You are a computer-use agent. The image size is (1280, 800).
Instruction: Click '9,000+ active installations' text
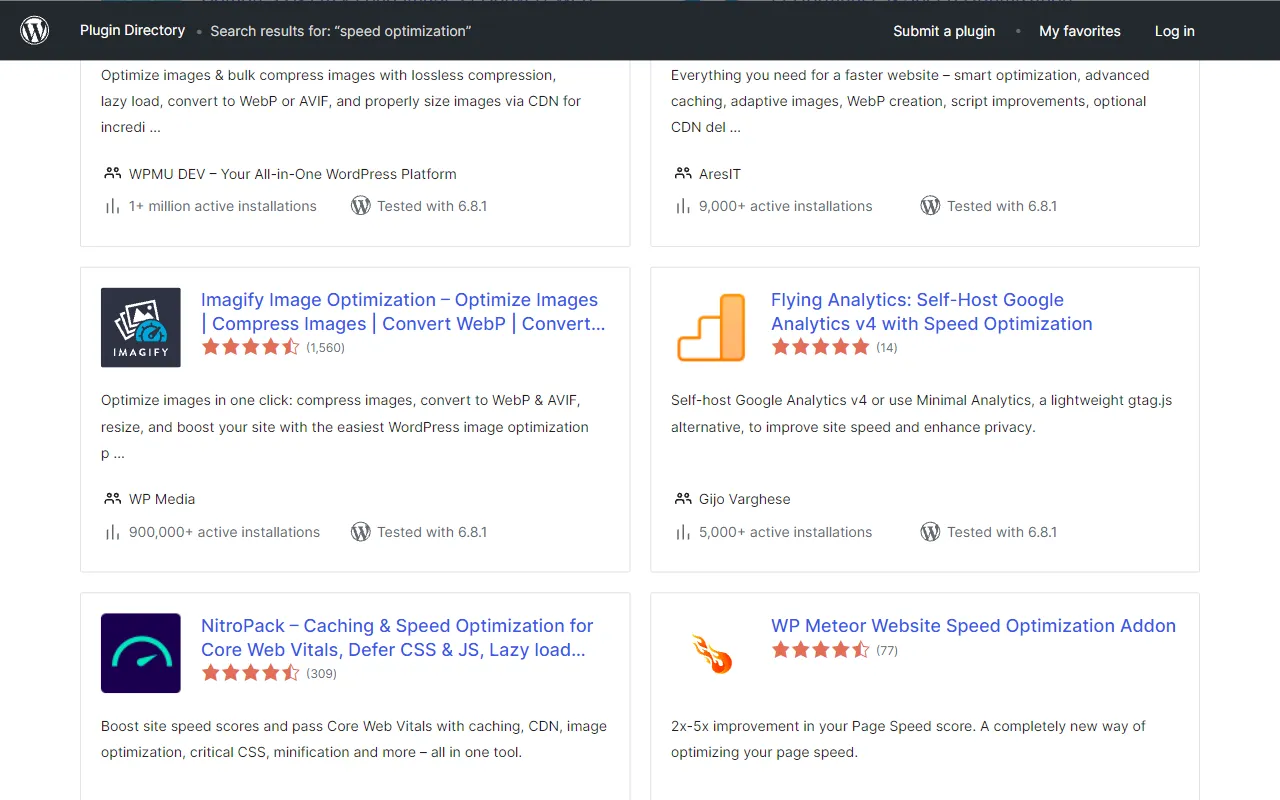(786, 206)
